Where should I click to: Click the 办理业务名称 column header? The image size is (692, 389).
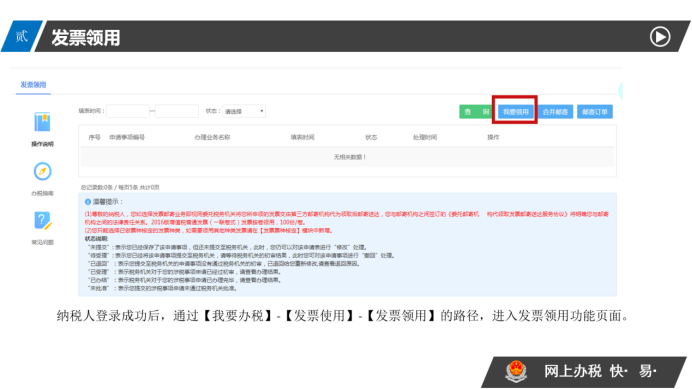tap(212, 137)
